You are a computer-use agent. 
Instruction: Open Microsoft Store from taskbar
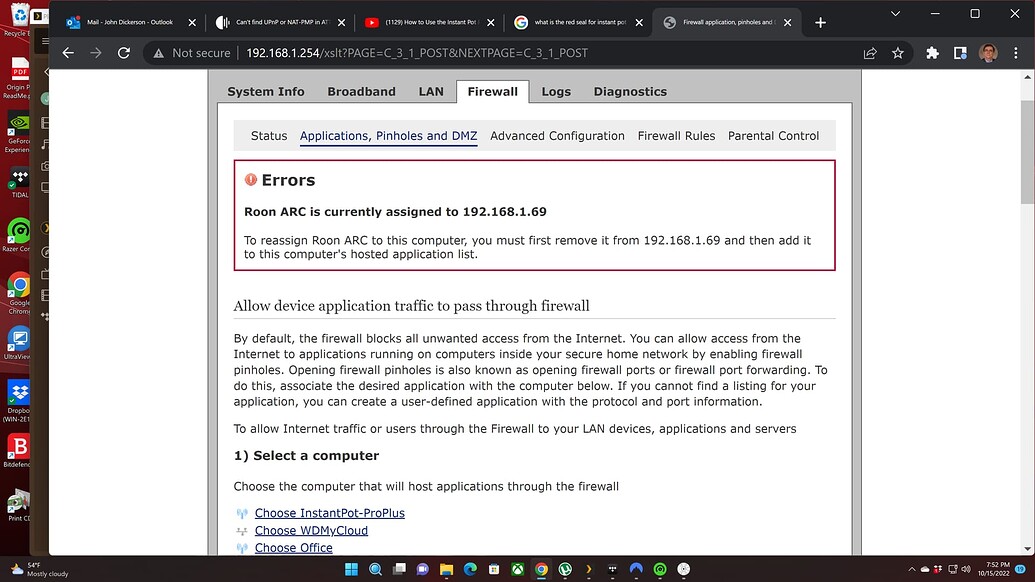pyautogui.click(x=494, y=569)
